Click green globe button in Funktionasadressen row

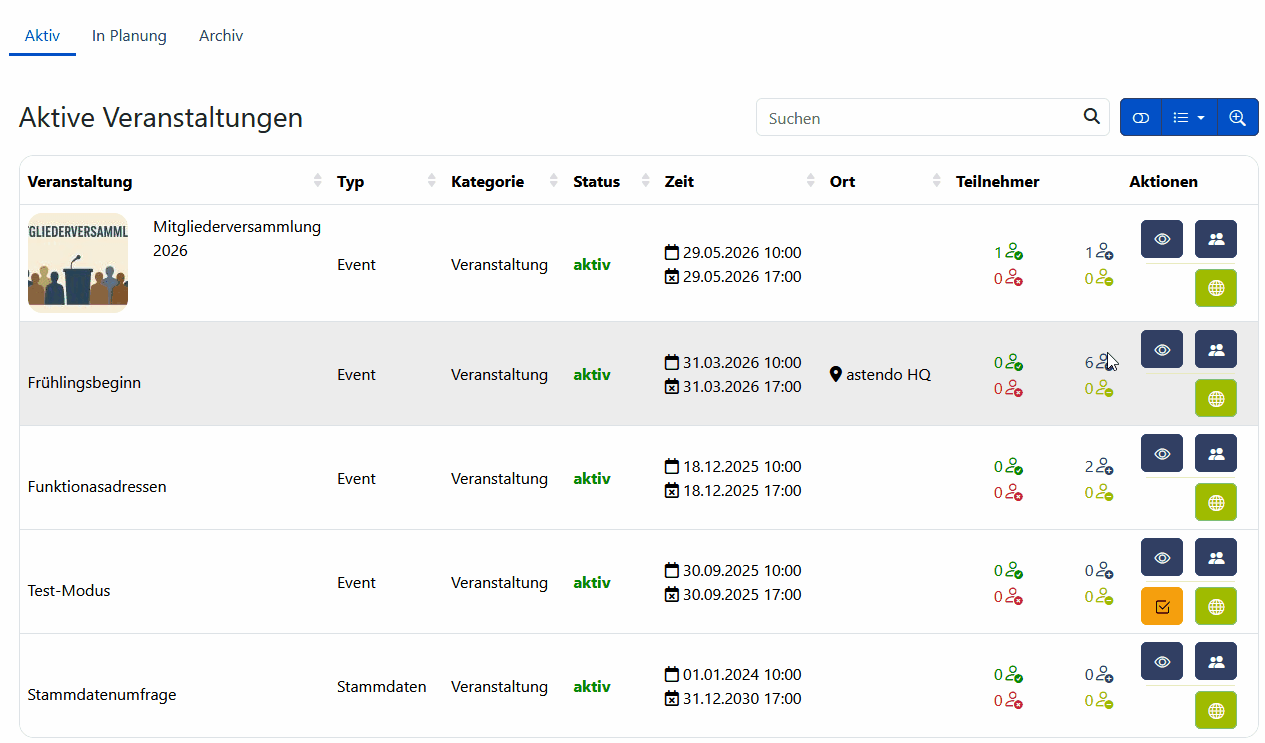point(1215,502)
